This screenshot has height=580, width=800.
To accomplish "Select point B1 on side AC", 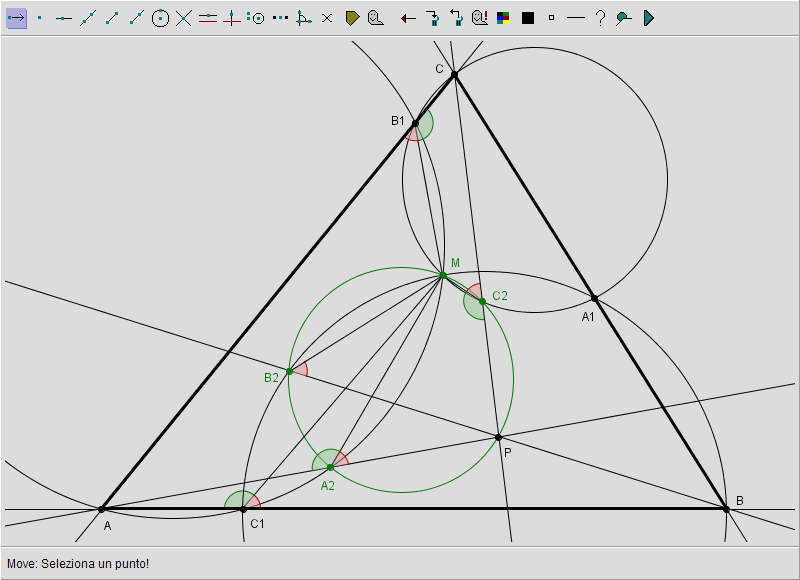I will tap(415, 123).
